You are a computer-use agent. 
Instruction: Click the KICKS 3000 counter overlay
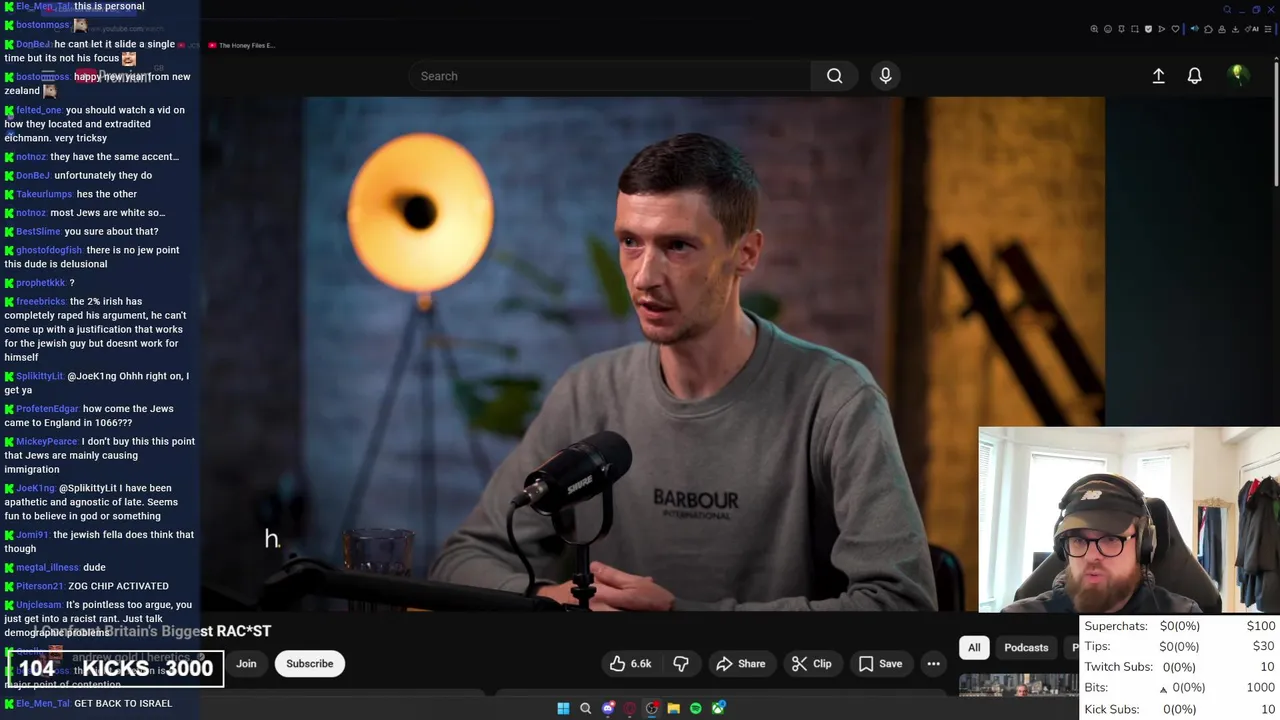click(x=115, y=668)
